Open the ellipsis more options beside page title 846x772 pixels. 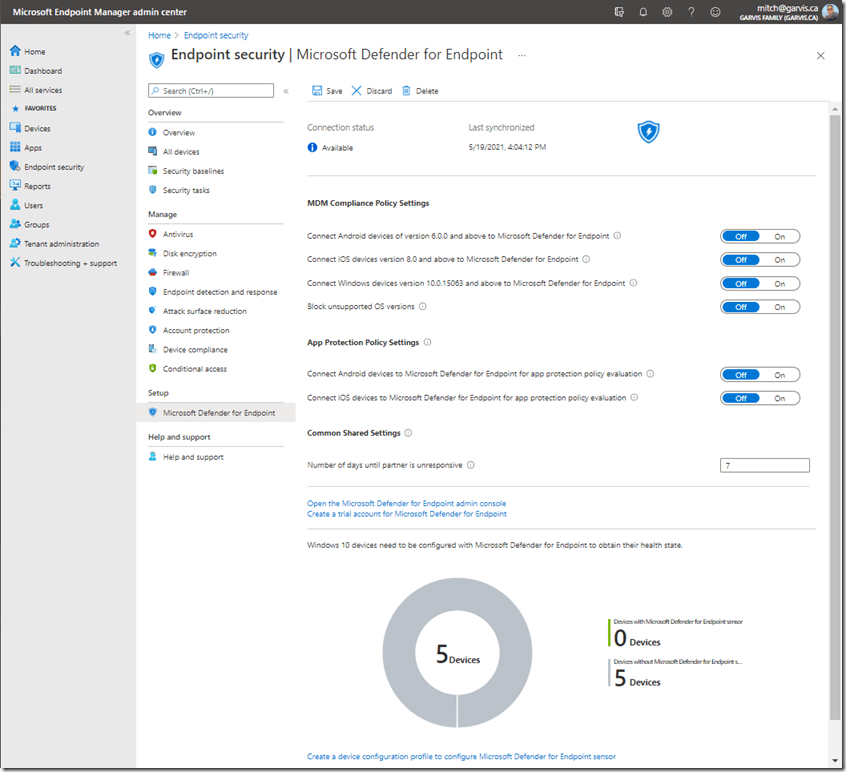[521, 56]
